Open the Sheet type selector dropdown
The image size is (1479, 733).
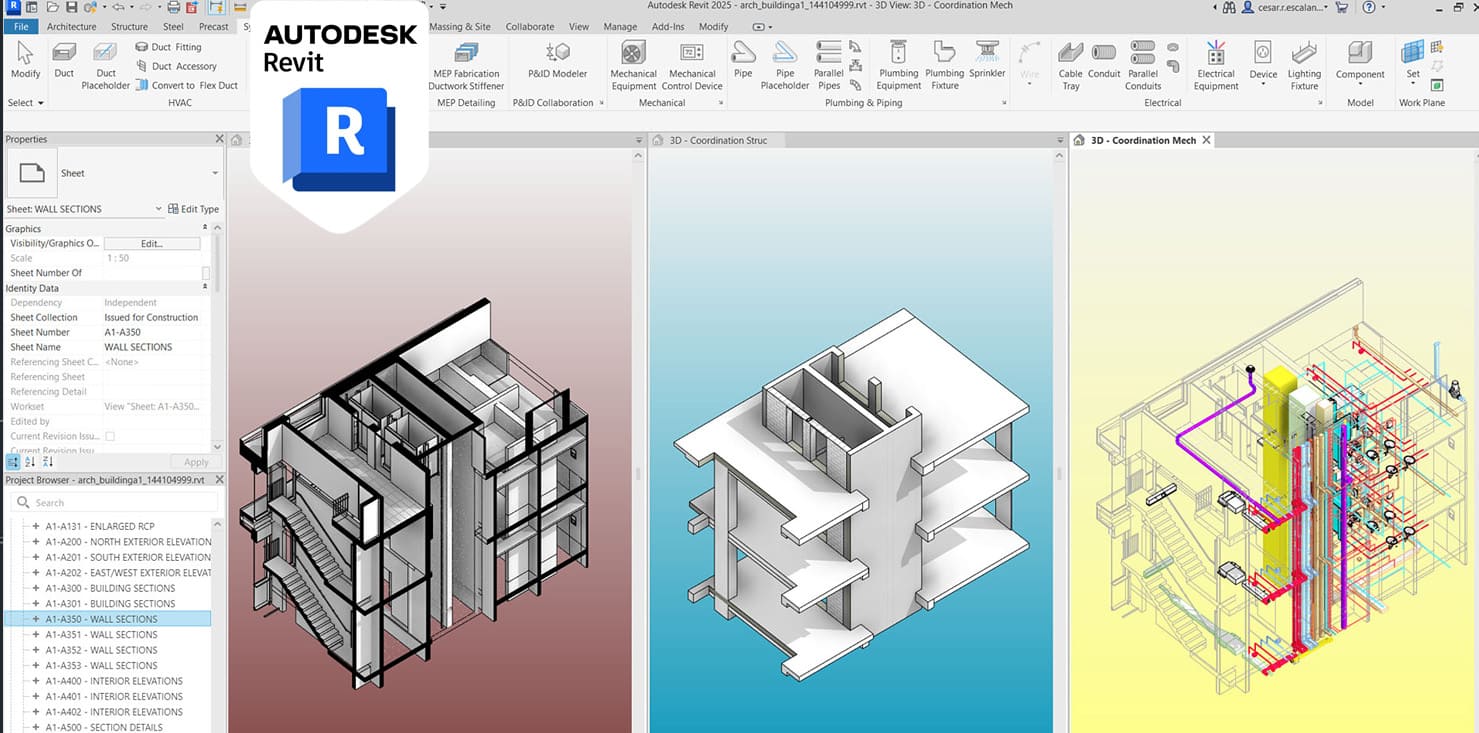[x=215, y=173]
